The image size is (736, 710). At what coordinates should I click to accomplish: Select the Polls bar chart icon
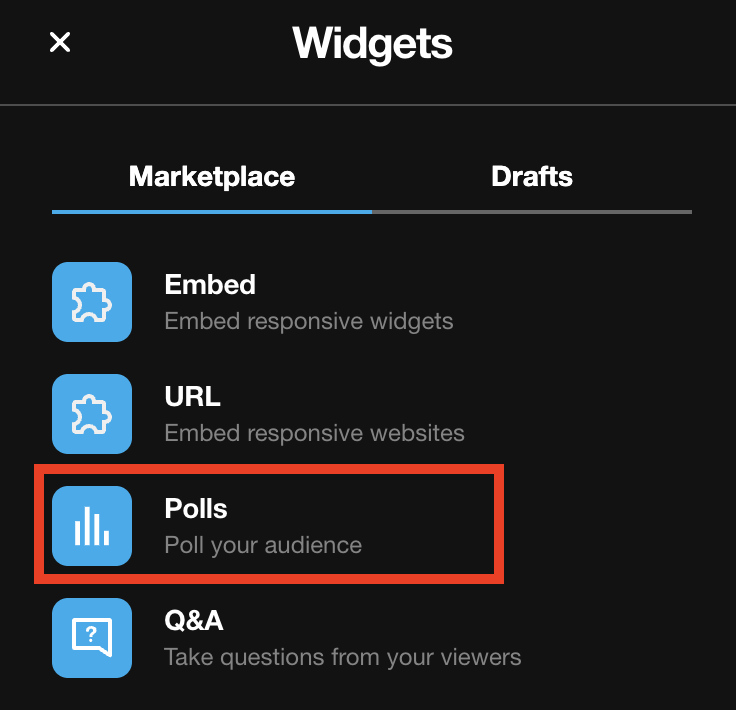coord(92,526)
